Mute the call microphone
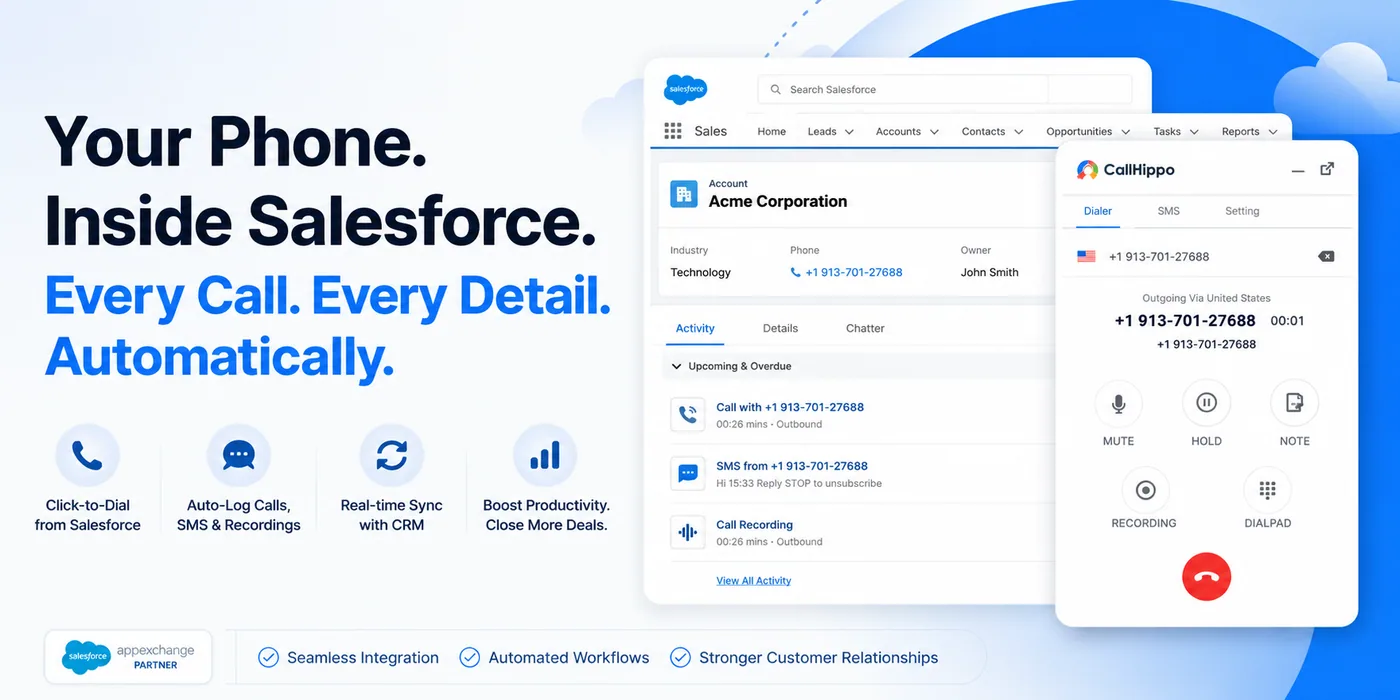 click(1119, 403)
